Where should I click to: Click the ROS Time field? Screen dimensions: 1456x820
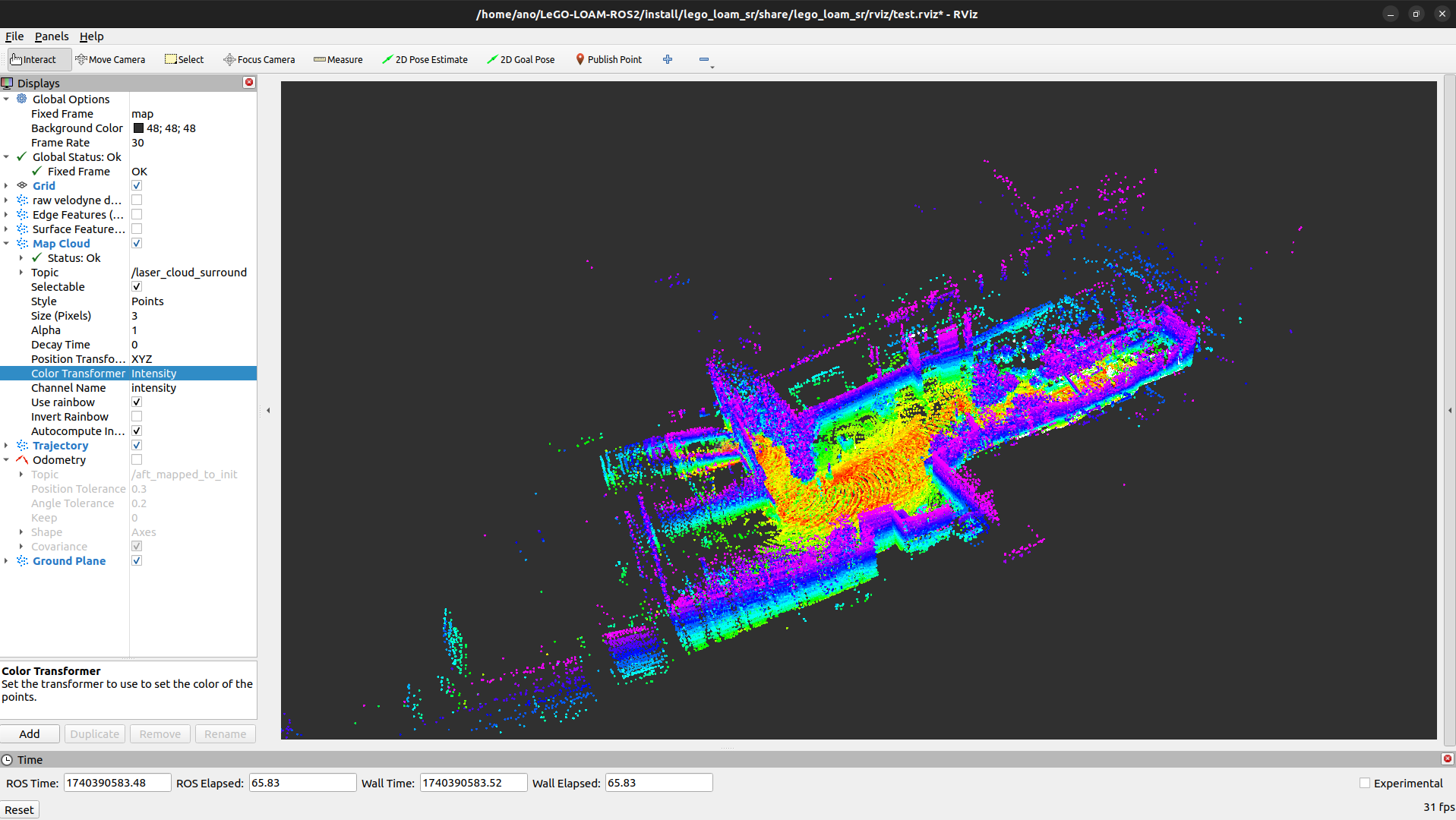(x=118, y=783)
